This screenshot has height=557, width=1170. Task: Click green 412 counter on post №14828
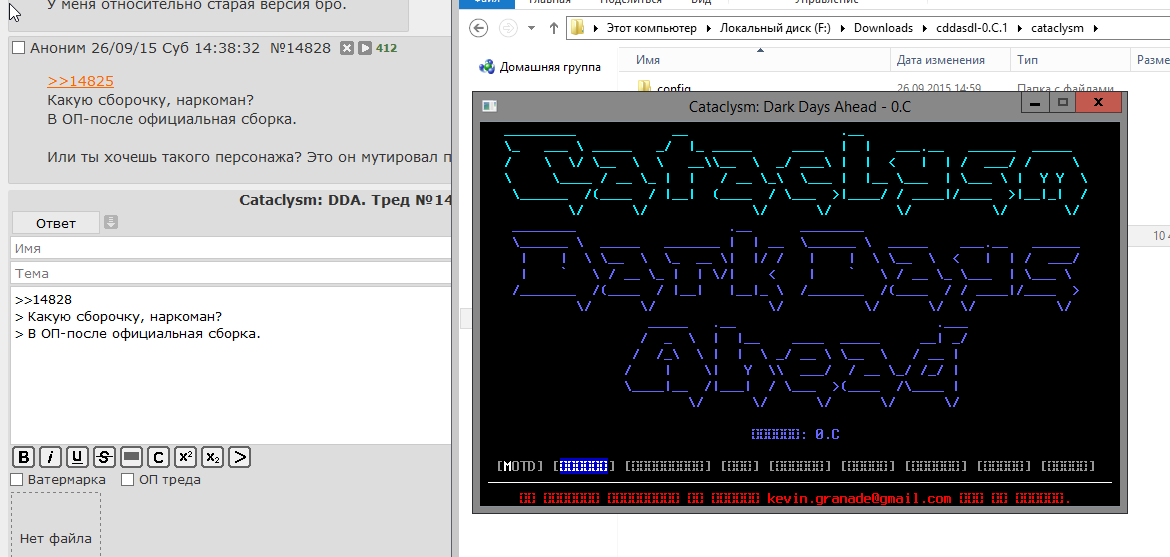[x=387, y=49]
